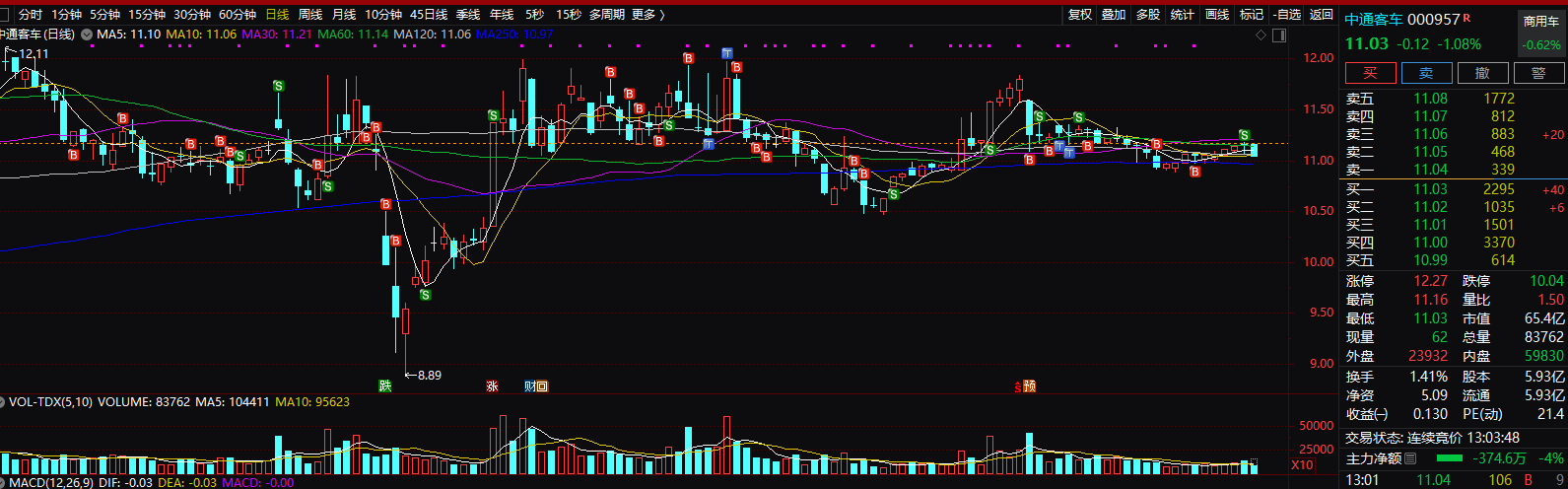The image size is (1568, 489).
Task: Open the 统计 statistics tool
Action: point(1182,15)
